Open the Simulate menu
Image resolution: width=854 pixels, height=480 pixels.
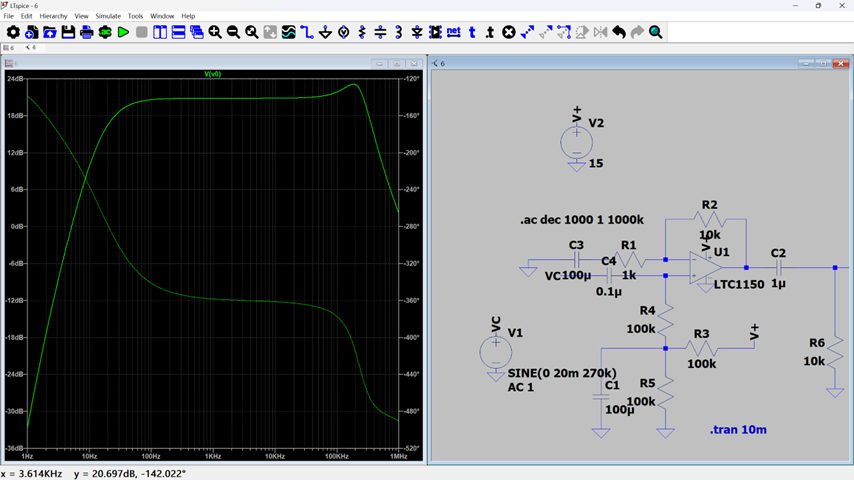click(x=108, y=16)
